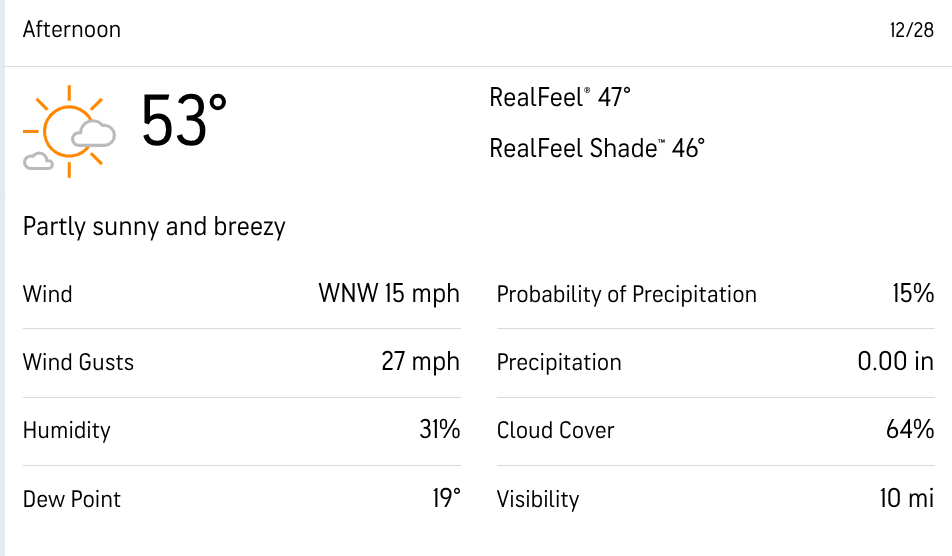The height and width of the screenshot is (556, 952).
Task: Click the 27 mph gust value
Action: [420, 362]
